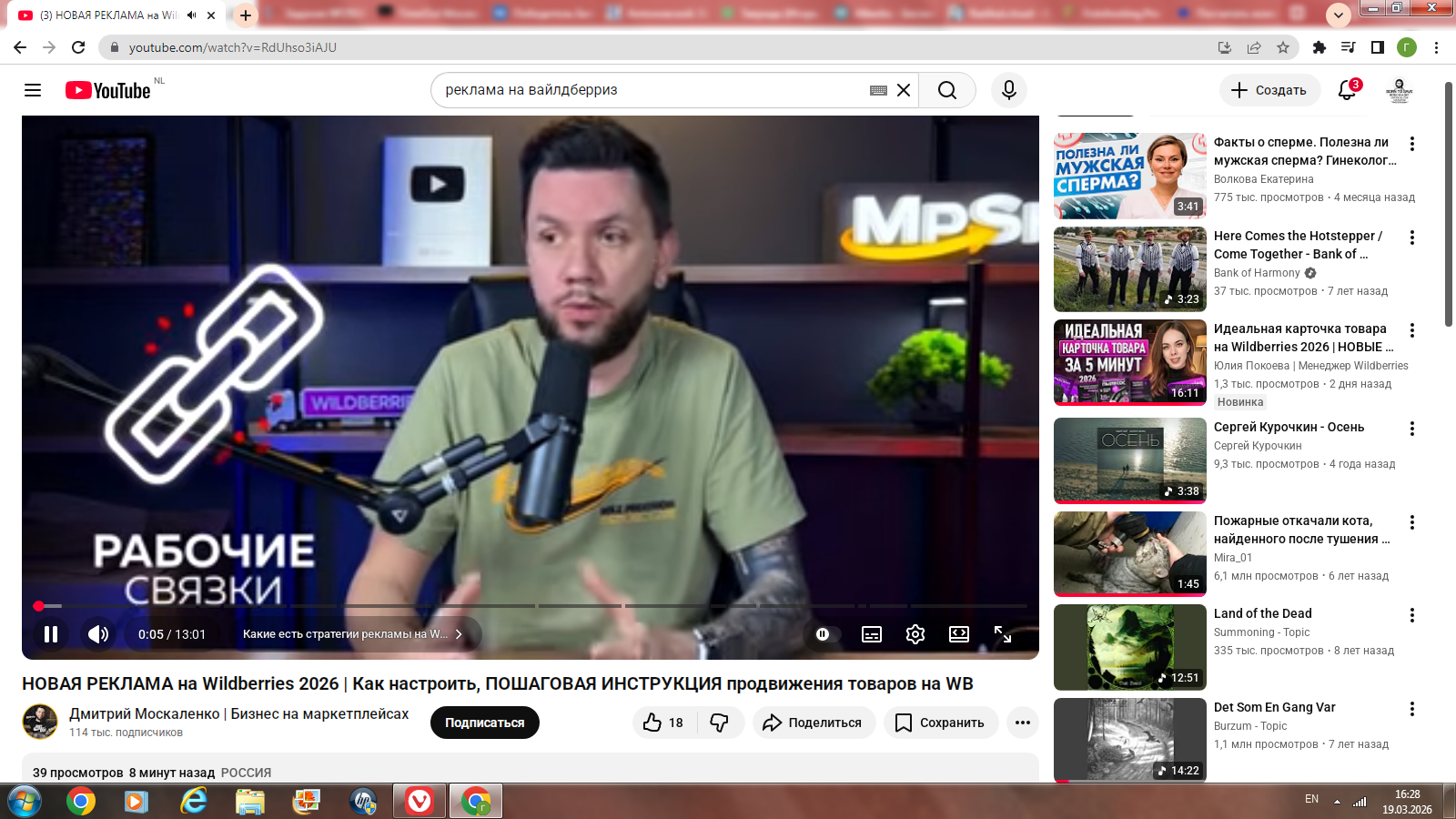Open the channel name Дмитрий Москаленко link

239,713
